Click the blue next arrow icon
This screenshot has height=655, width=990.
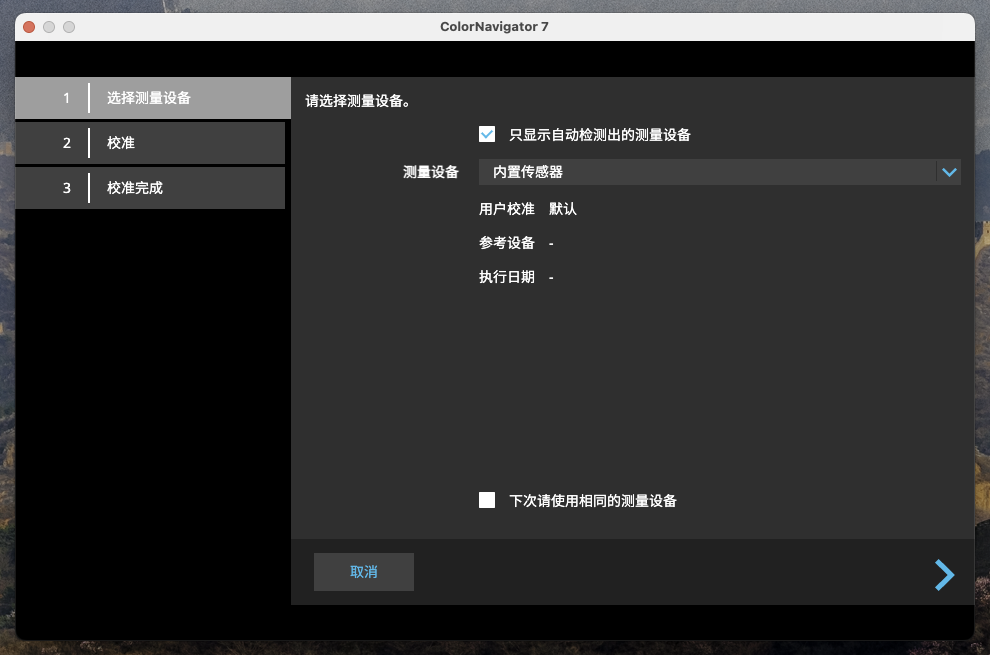tap(945, 575)
